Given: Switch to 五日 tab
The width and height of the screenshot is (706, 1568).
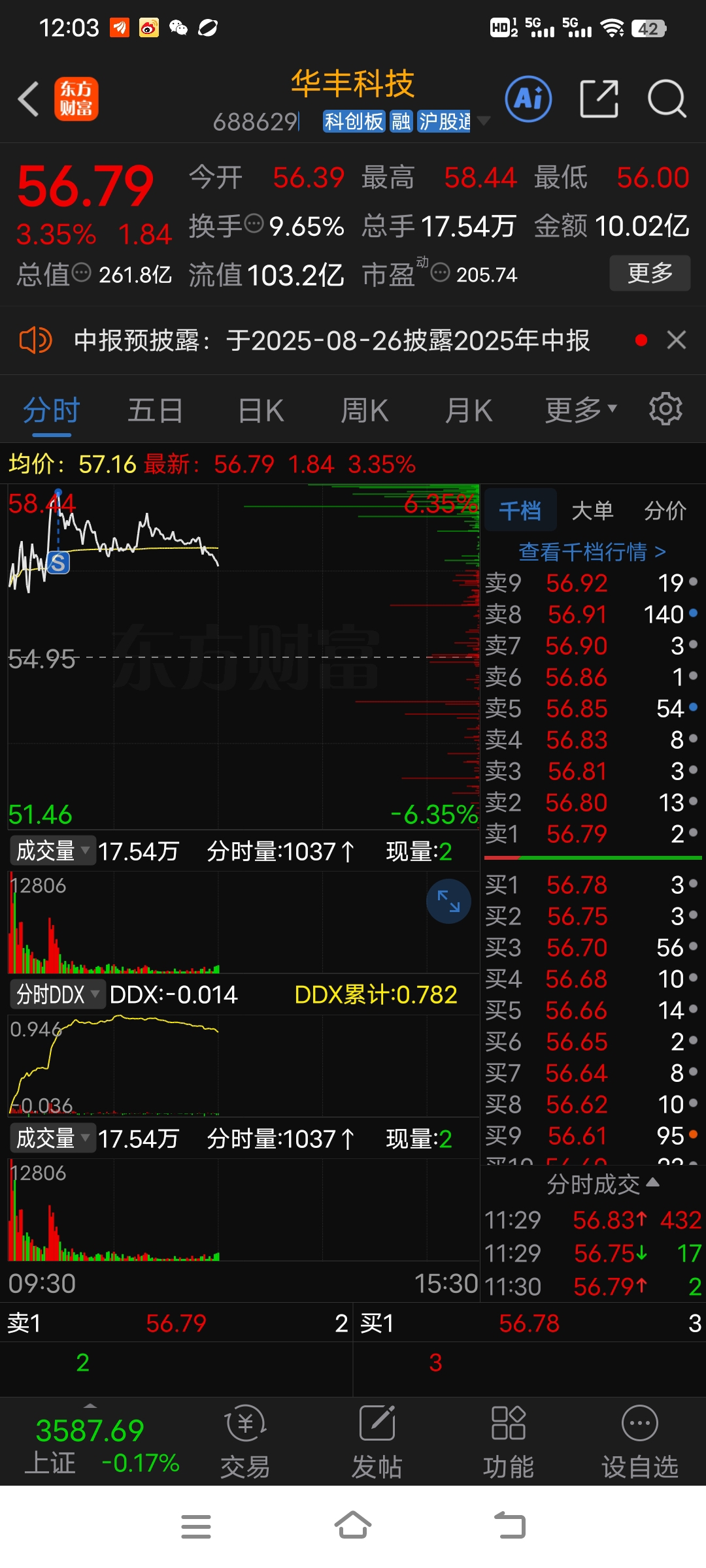Looking at the screenshot, I should tap(155, 410).
